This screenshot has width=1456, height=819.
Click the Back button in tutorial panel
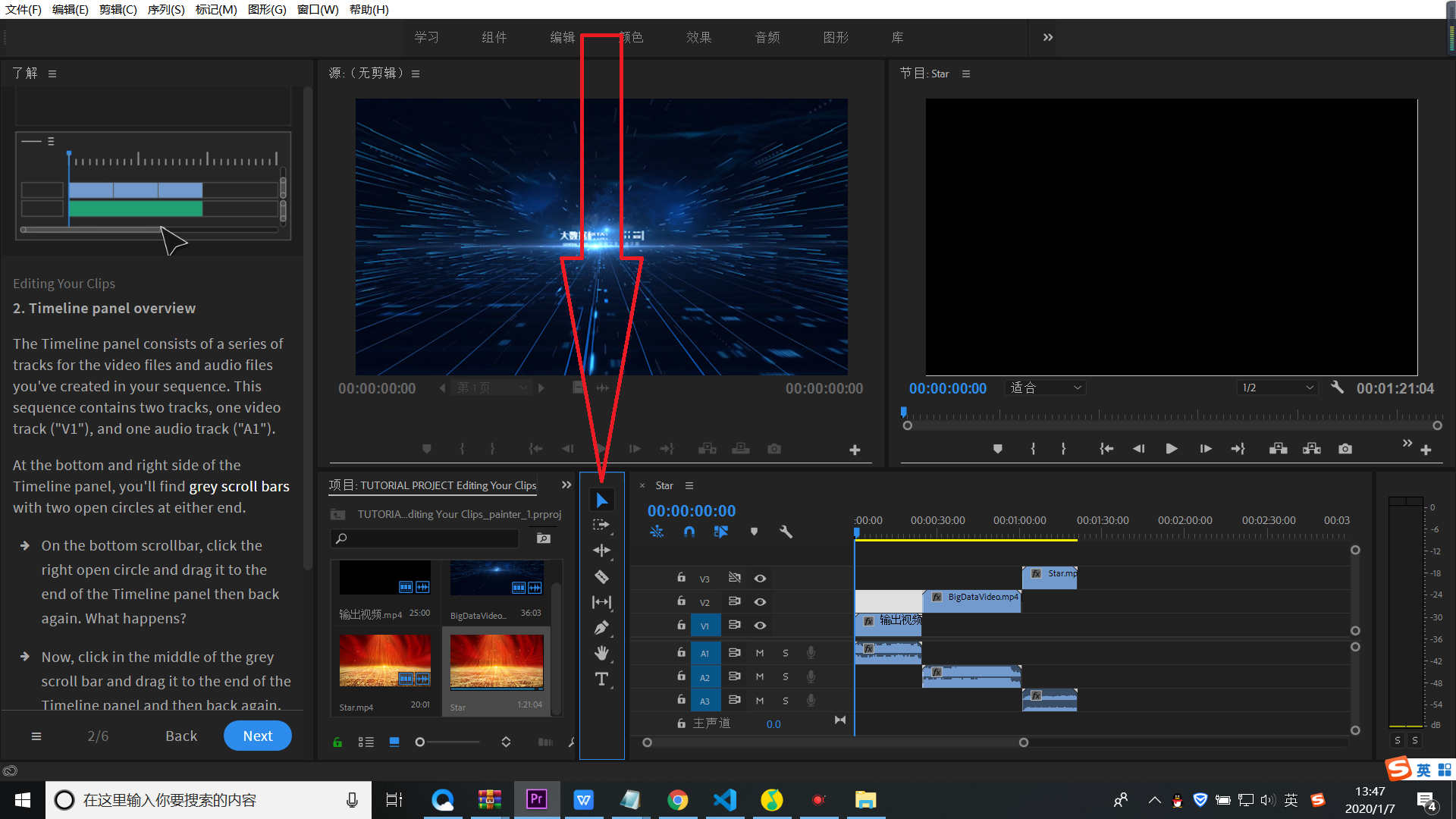click(x=180, y=735)
